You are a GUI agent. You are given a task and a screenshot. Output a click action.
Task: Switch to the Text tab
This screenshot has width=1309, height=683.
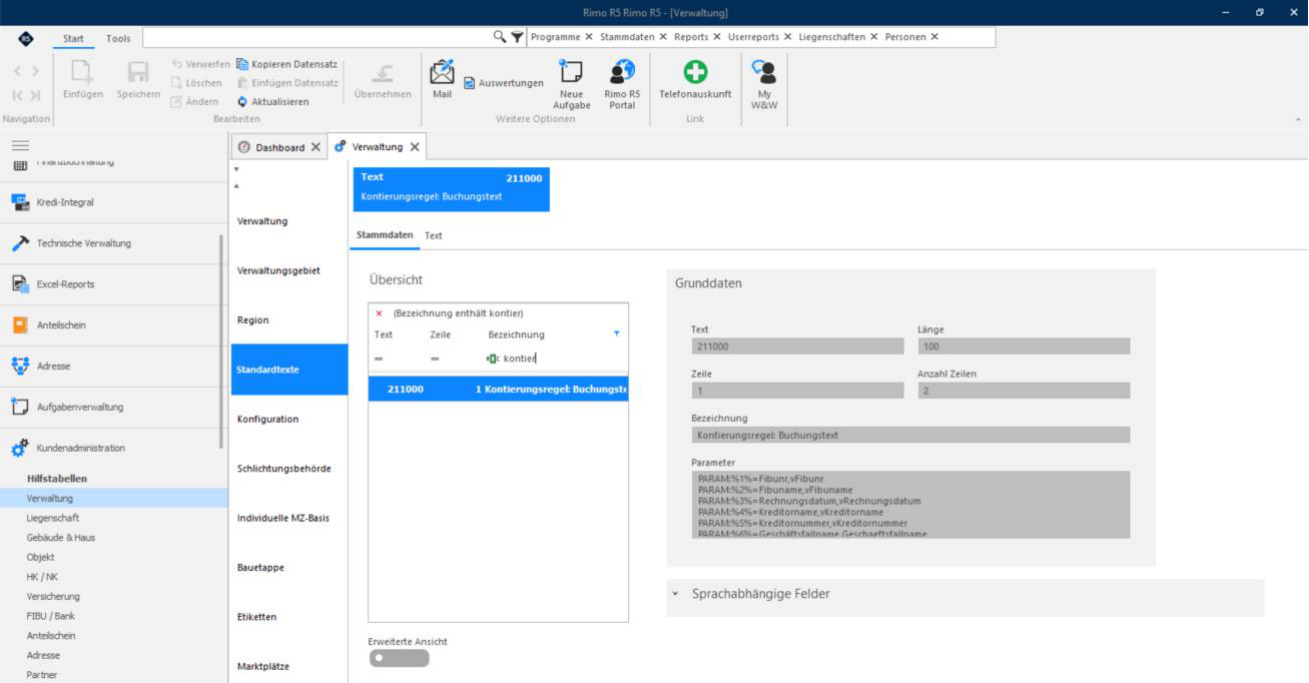coord(433,236)
